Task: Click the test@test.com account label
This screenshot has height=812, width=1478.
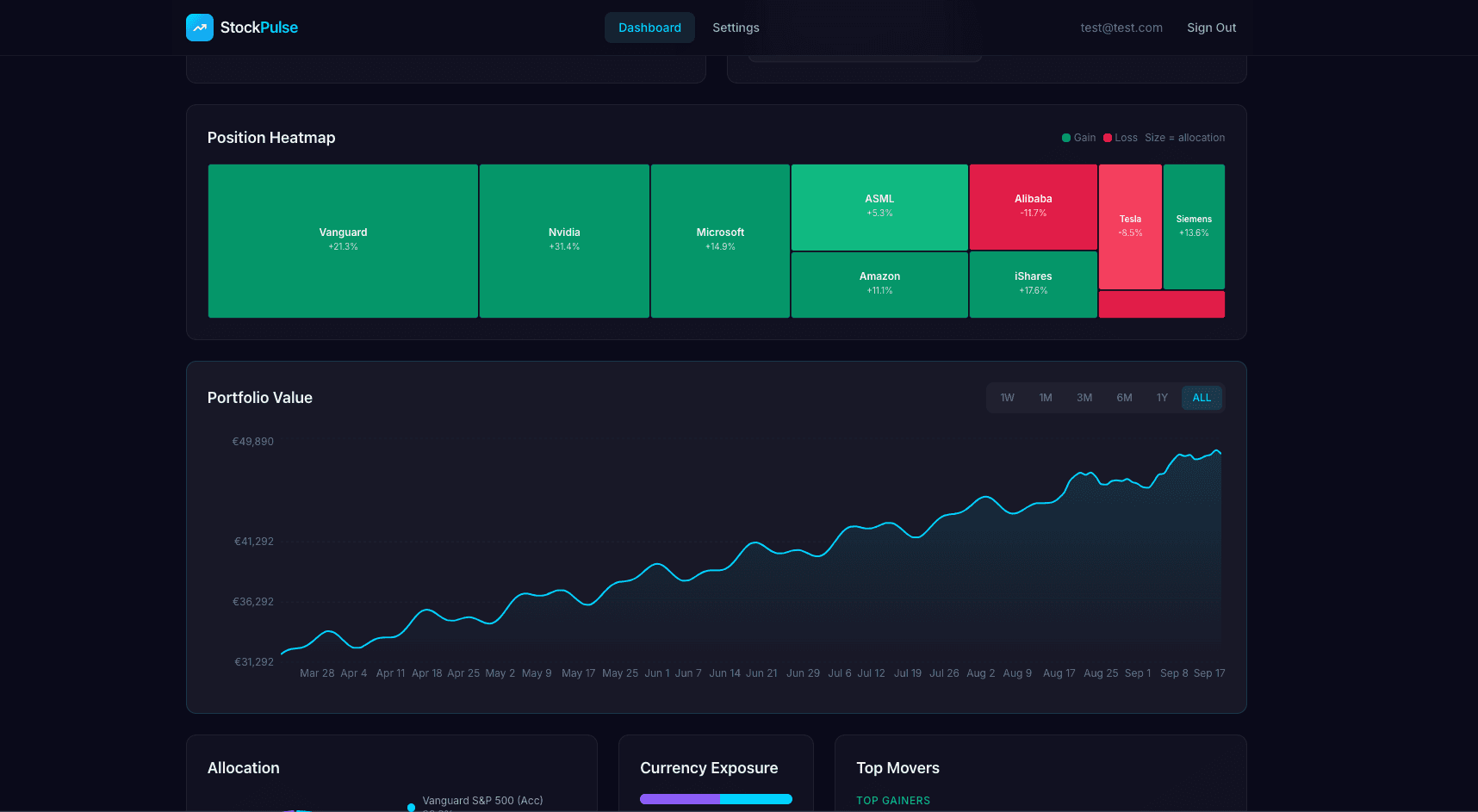Action: [1121, 28]
